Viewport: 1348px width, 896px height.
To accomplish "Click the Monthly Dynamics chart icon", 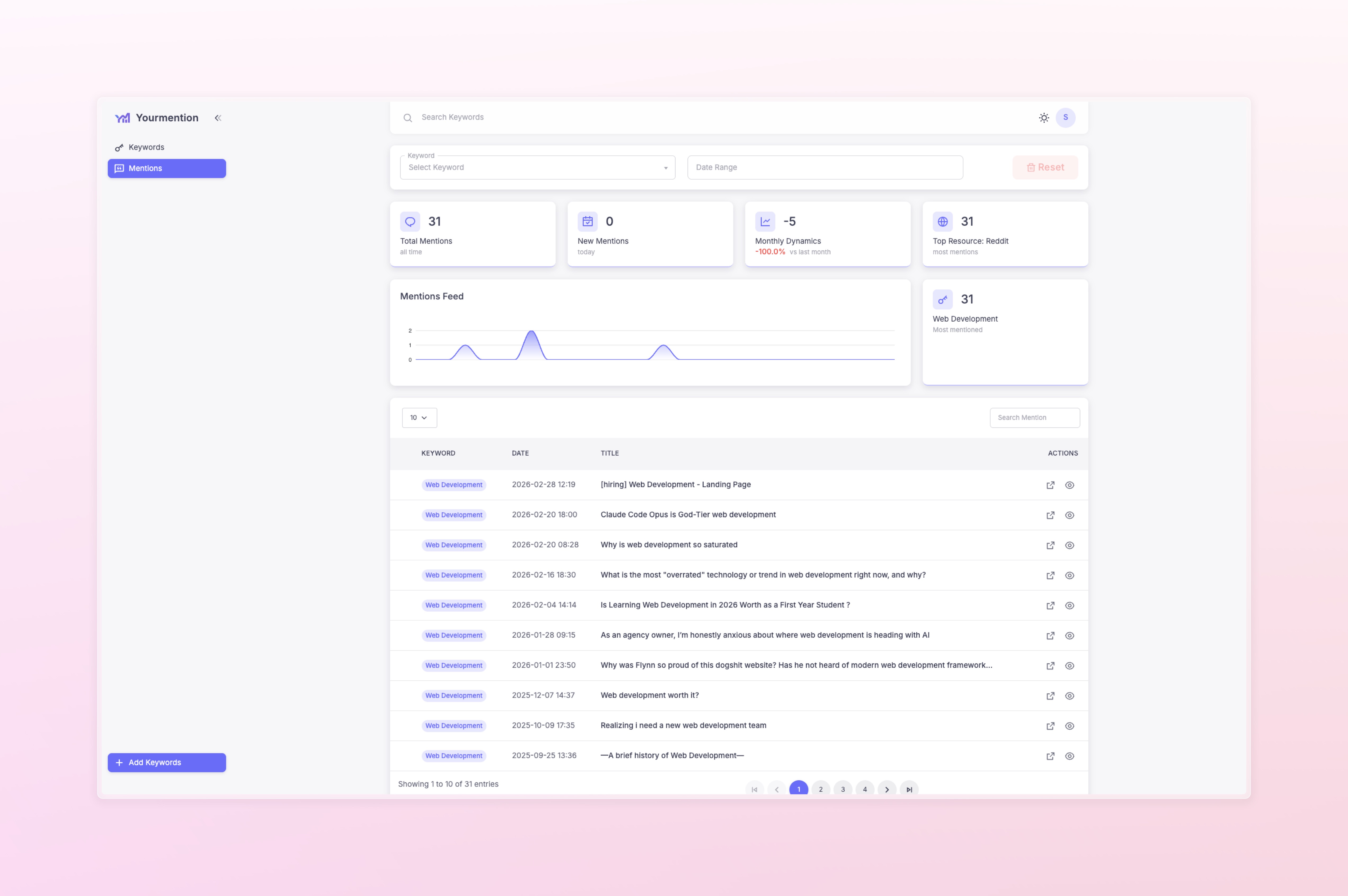I will click(765, 222).
